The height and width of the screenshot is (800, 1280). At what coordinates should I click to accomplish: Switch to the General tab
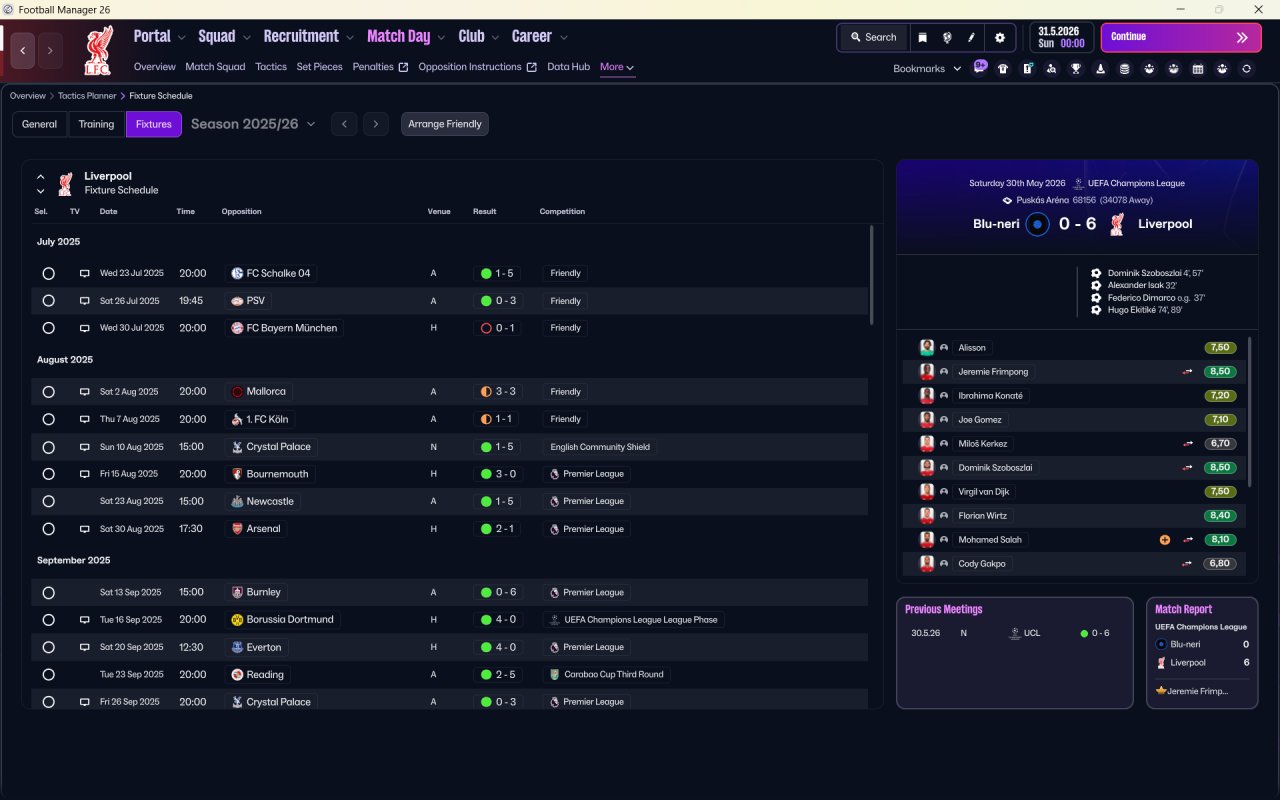40,124
